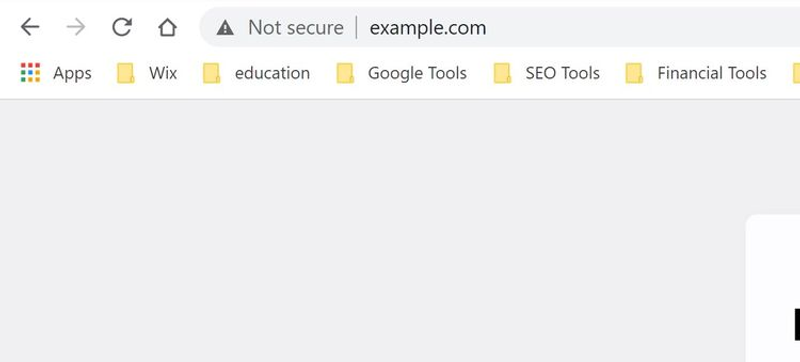Click the education folder icon
800x362 pixels.
coord(211,73)
